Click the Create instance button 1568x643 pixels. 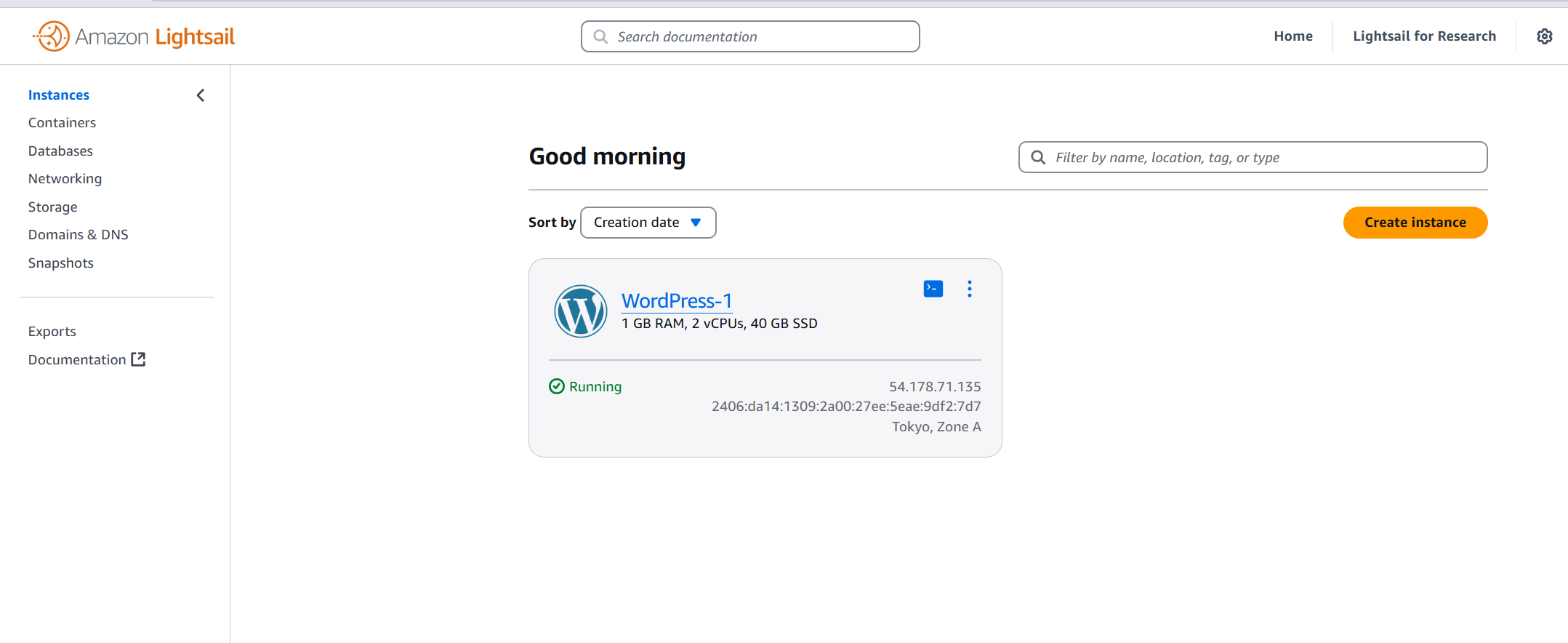1415,223
